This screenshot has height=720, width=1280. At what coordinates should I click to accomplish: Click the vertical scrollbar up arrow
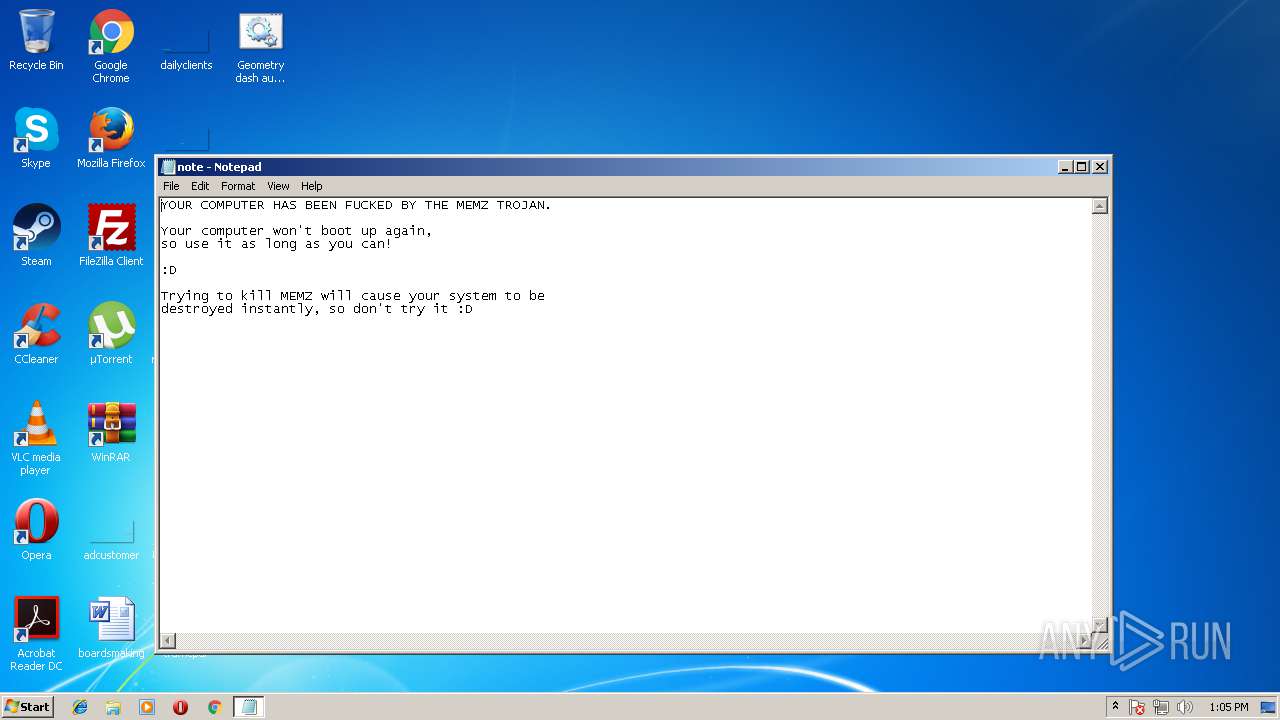(1099, 206)
